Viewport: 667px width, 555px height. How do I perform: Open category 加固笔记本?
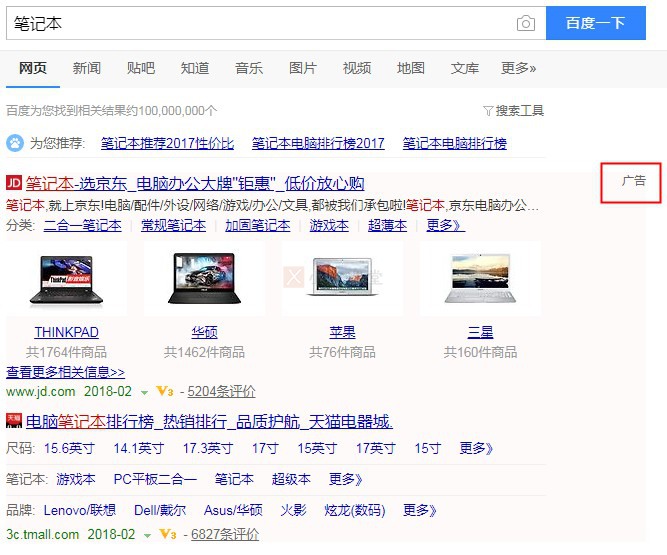[x=258, y=225]
